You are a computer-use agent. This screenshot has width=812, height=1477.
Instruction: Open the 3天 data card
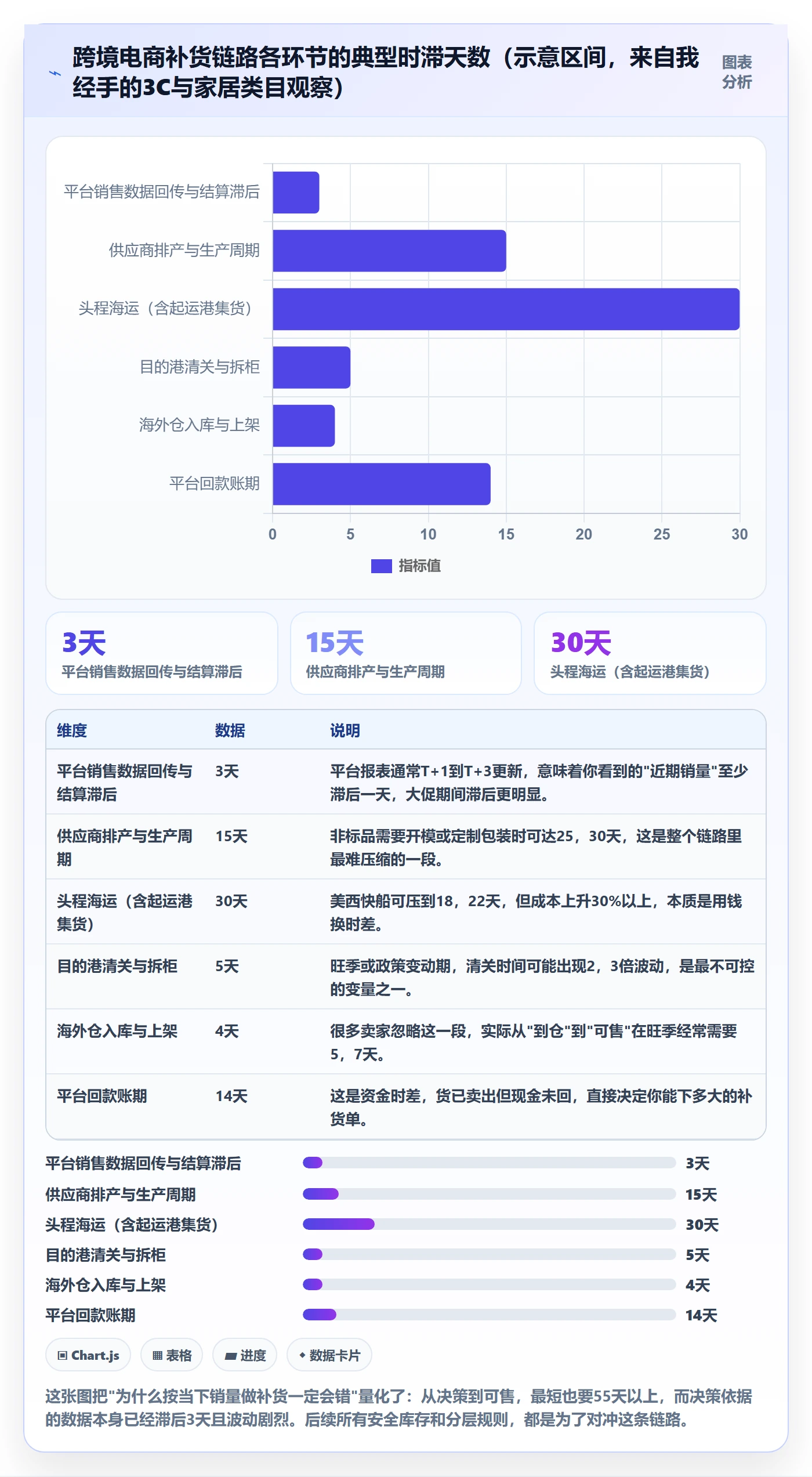click(x=162, y=653)
